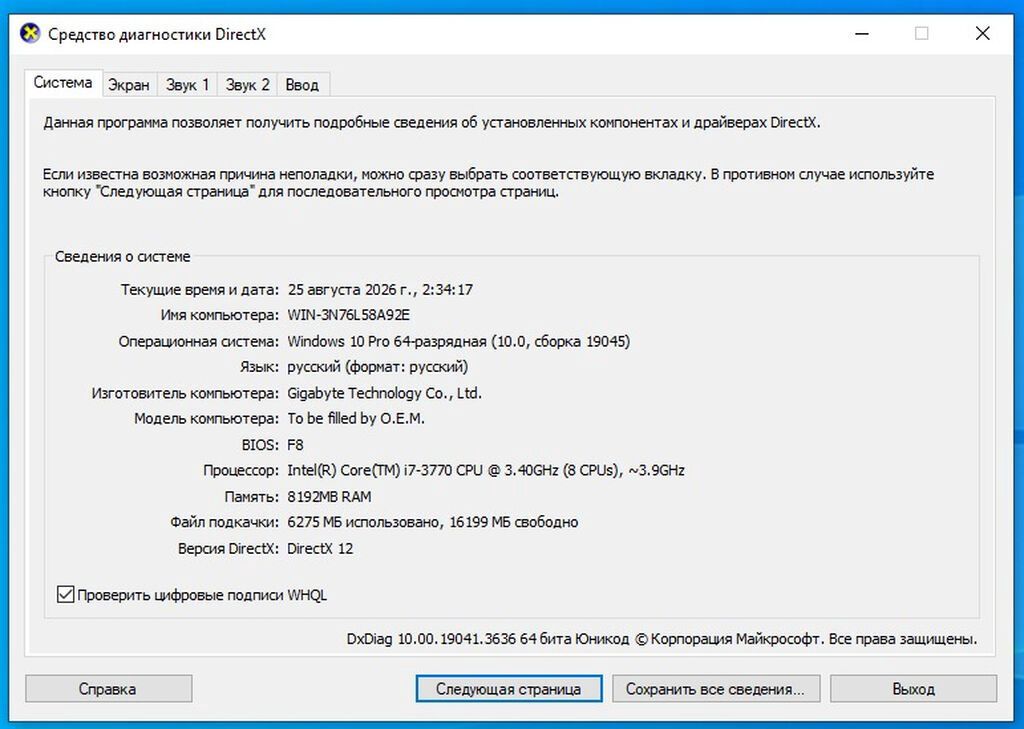
Task: Click the Версия DirectX label
Action: pyautogui.click(x=228, y=549)
